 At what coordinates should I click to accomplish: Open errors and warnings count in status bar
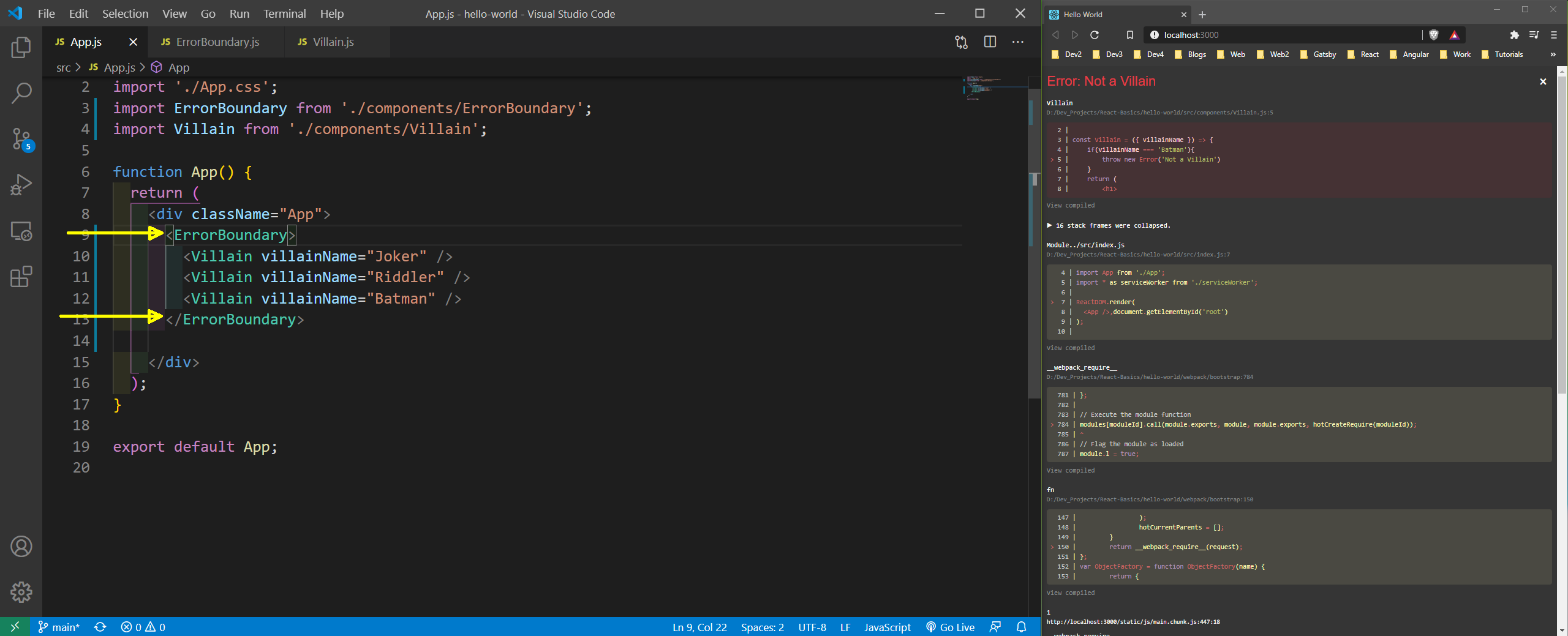[x=143, y=627]
